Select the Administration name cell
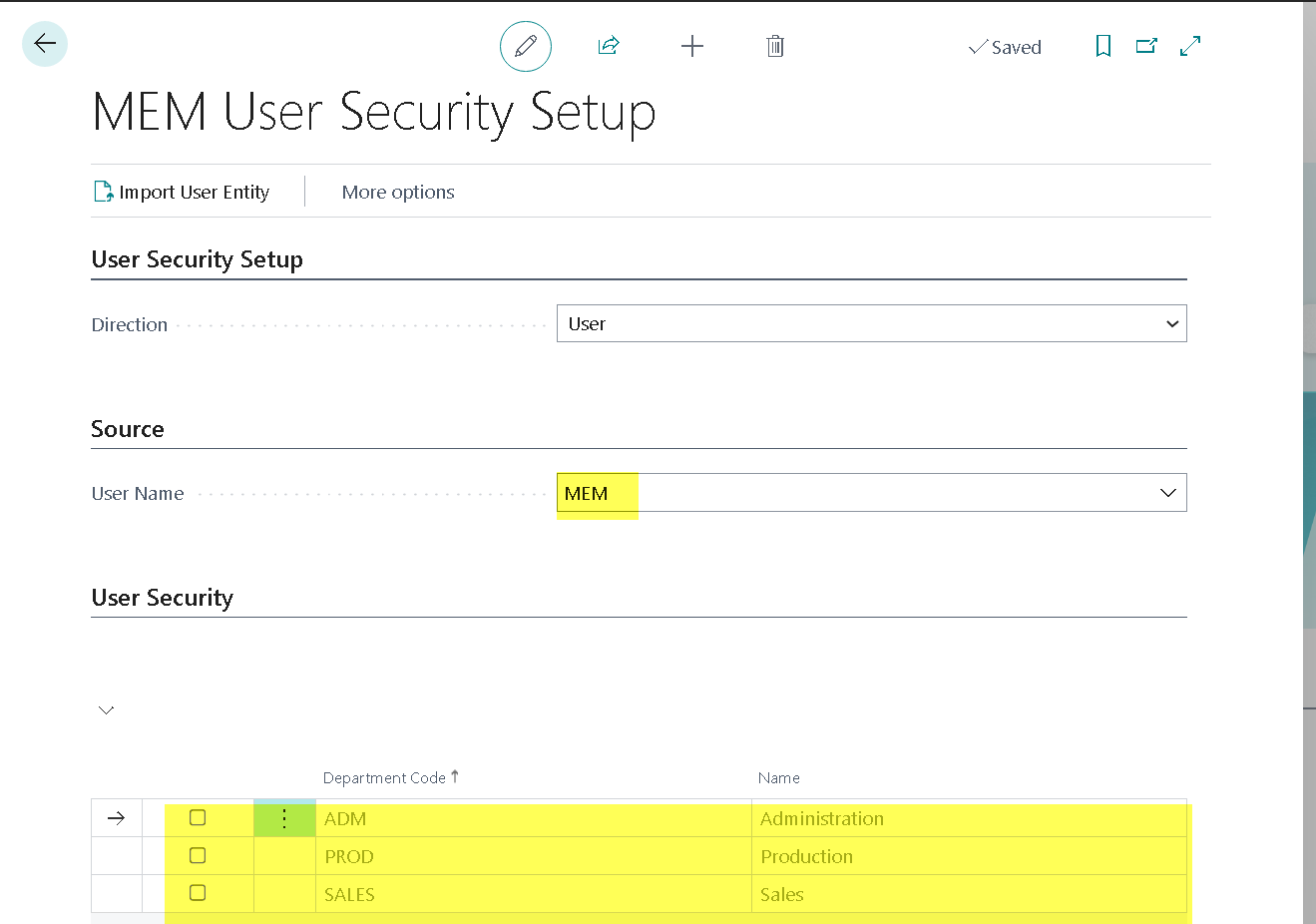Screen dimensions: 1316x924 coord(822,818)
